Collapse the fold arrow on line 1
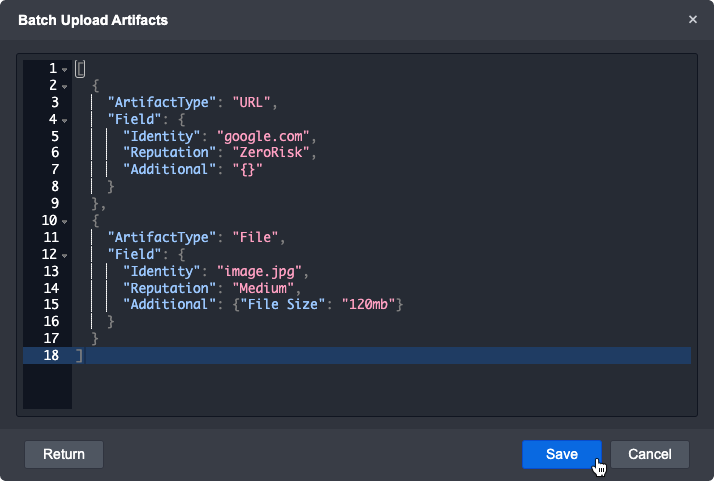This screenshot has width=714, height=481. tap(65, 69)
